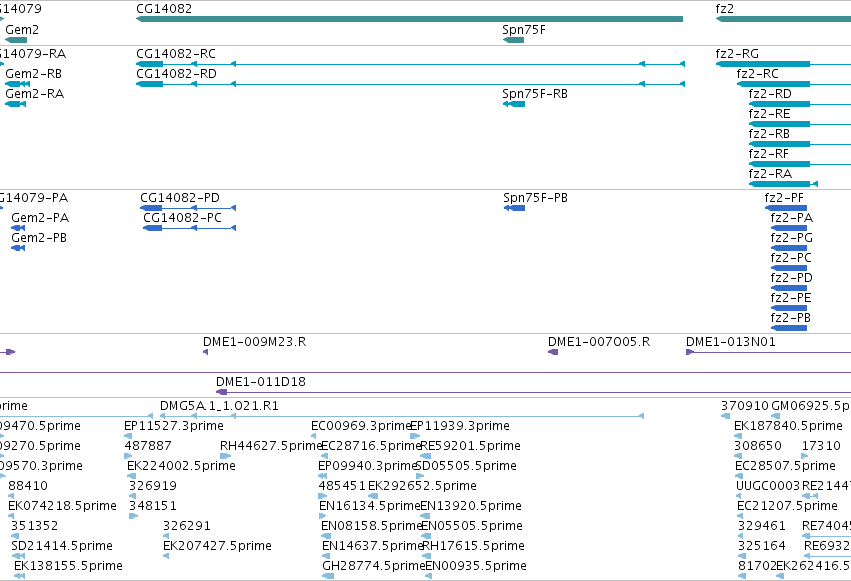Select the fz2-PD protein
The height and width of the screenshot is (581, 851).
pyautogui.click(x=789, y=289)
